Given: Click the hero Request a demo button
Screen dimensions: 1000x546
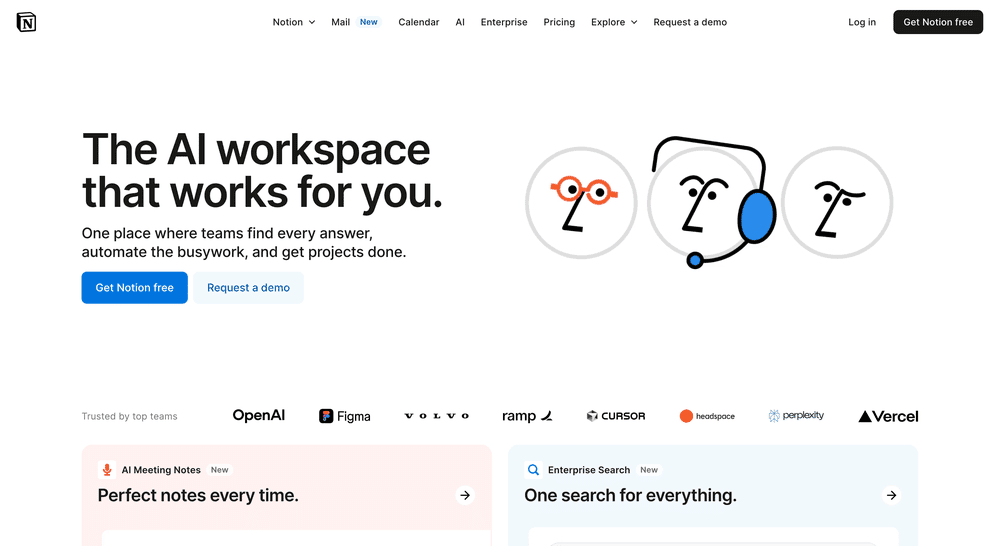Looking at the screenshot, I should [x=248, y=288].
